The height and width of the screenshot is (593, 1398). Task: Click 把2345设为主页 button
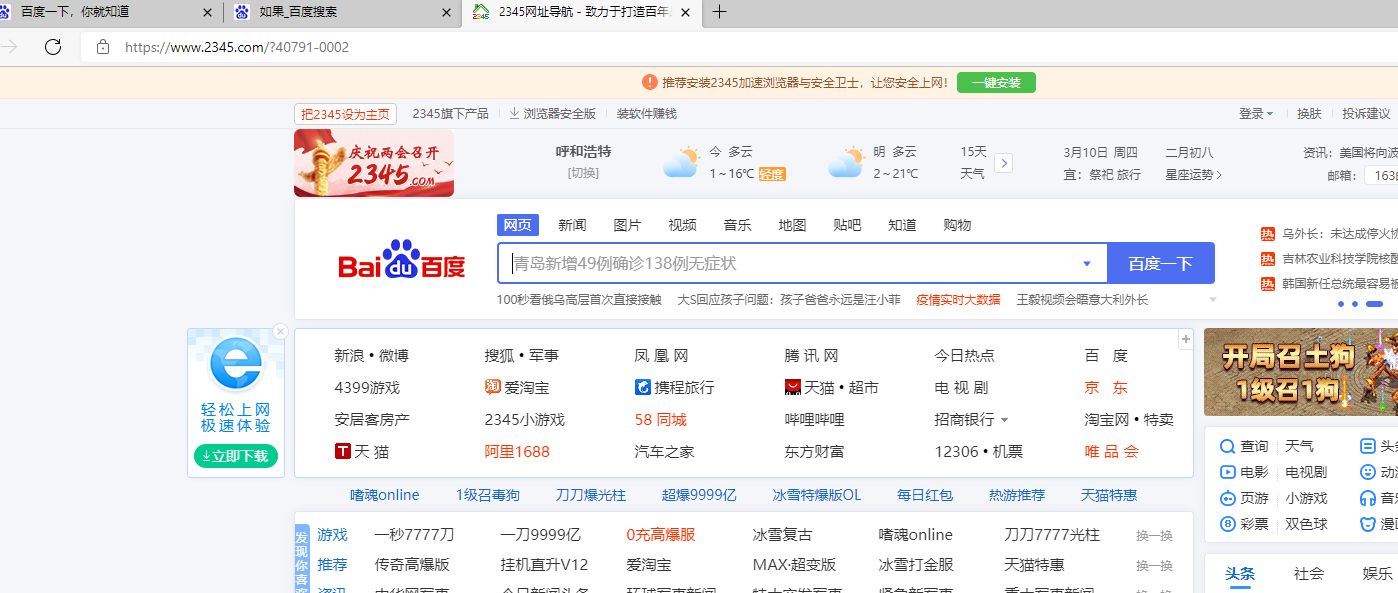[x=346, y=114]
